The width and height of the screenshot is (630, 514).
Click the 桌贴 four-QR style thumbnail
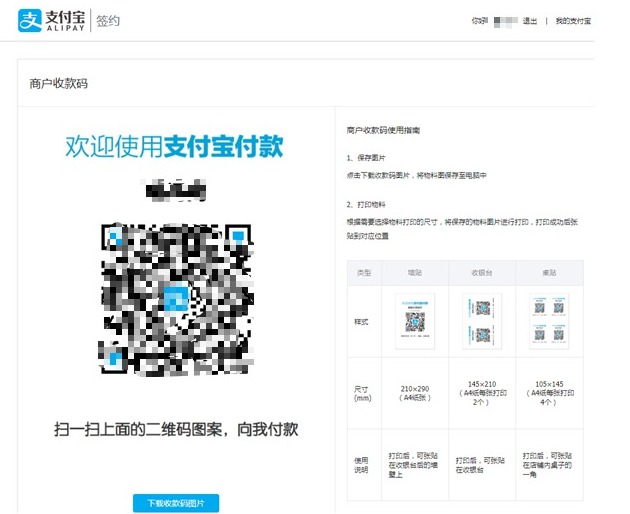point(549,321)
